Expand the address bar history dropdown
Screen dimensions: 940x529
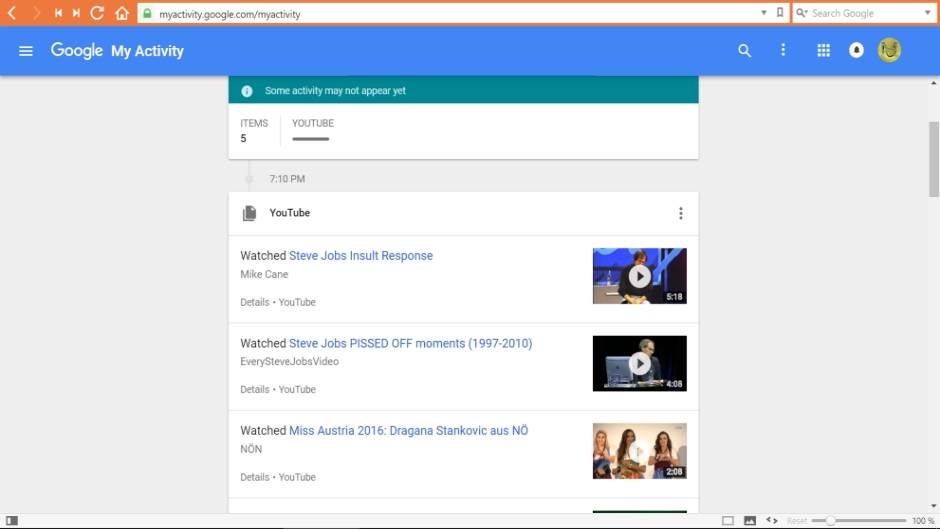[x=765, y=13]
